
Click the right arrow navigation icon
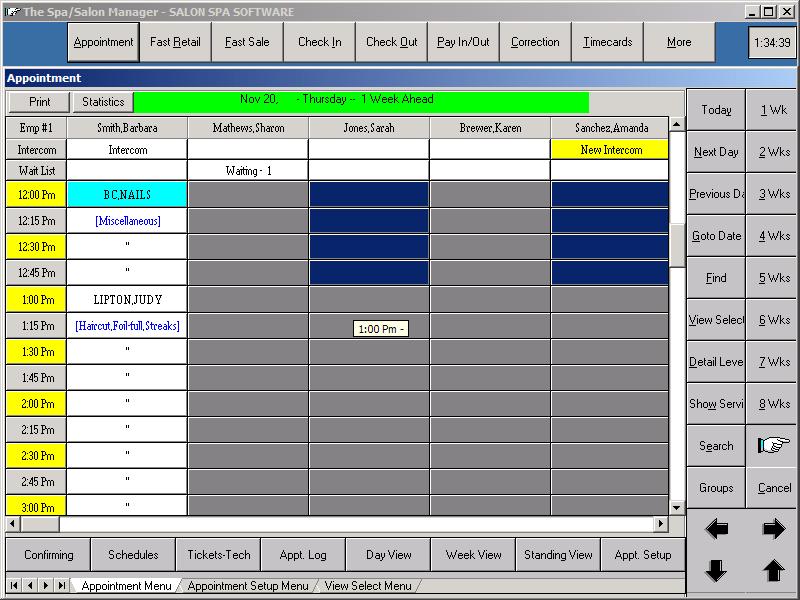774,530
